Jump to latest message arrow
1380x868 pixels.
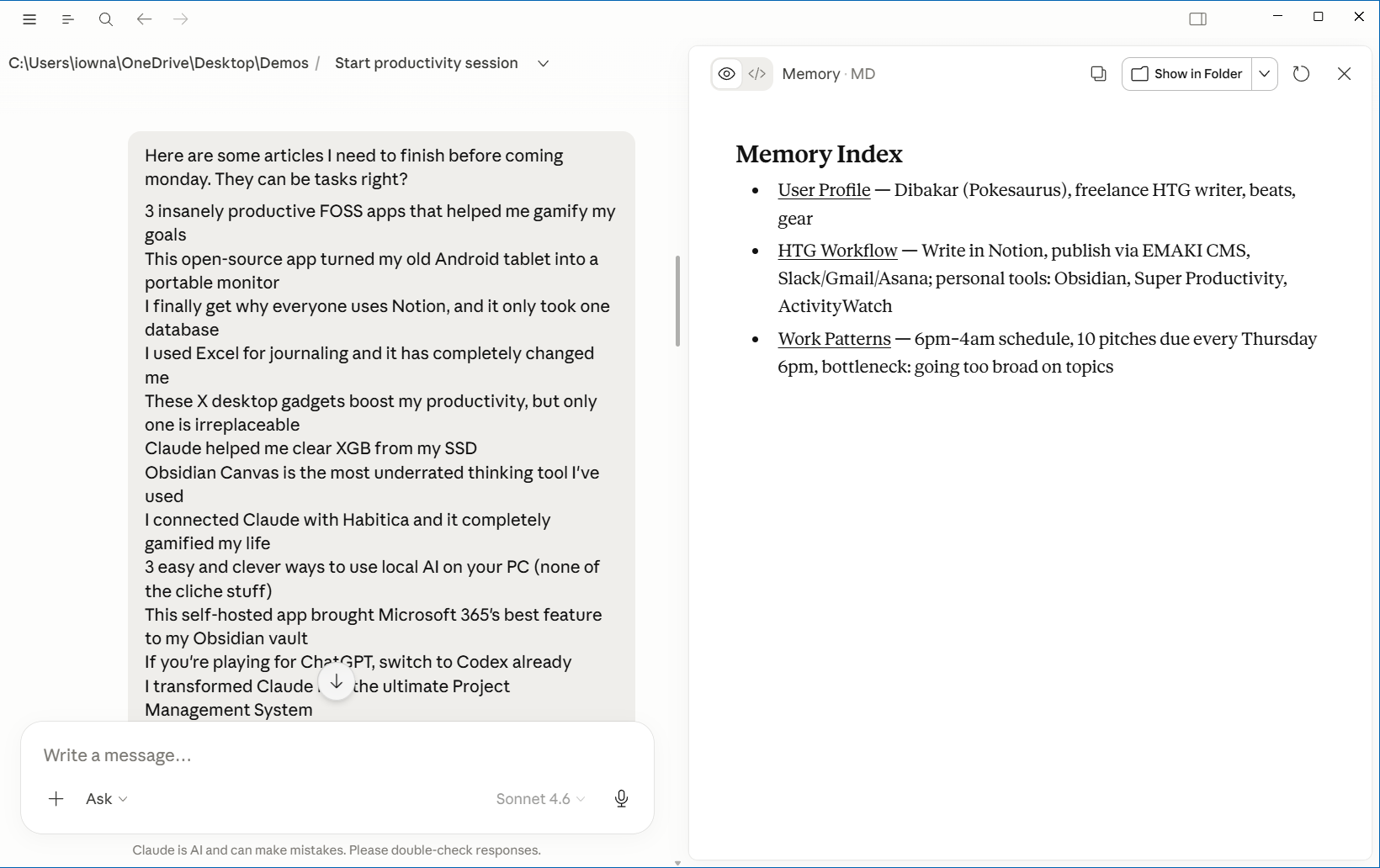tap(336, 682)
